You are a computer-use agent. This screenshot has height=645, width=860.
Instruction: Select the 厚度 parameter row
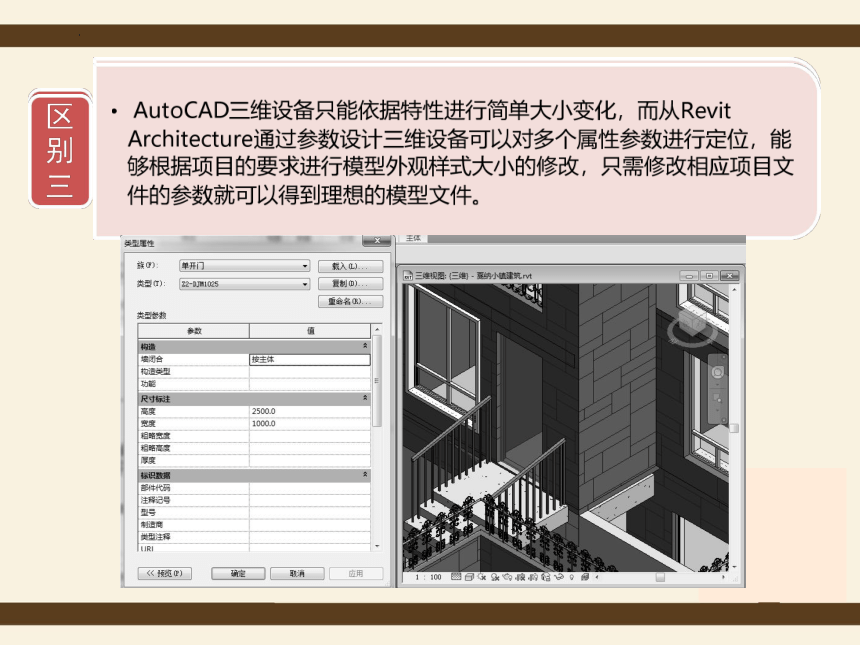[254, 461]
